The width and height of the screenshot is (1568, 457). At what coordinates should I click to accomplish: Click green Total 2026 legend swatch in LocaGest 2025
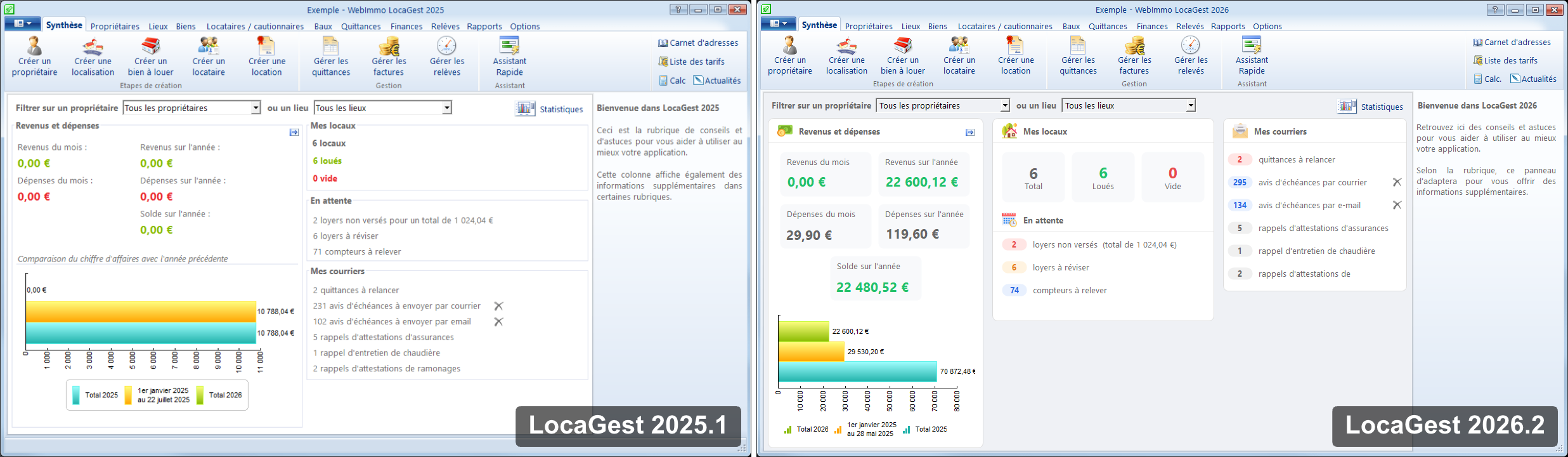click(x=200, y=395)
